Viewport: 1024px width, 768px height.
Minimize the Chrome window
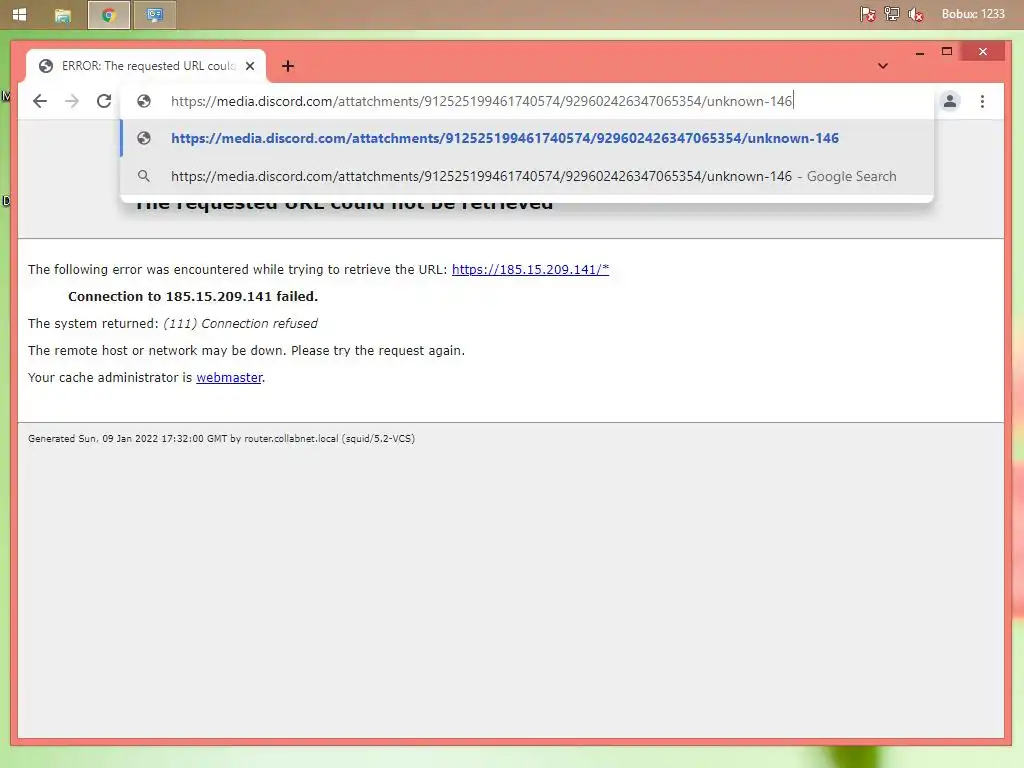[x=920, y=52]
